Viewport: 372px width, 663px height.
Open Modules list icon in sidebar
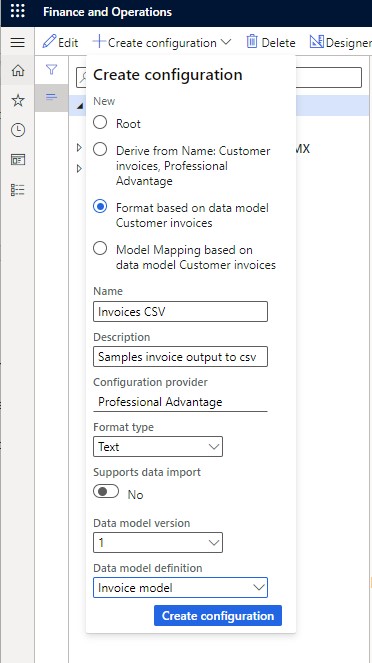point(18,190)
